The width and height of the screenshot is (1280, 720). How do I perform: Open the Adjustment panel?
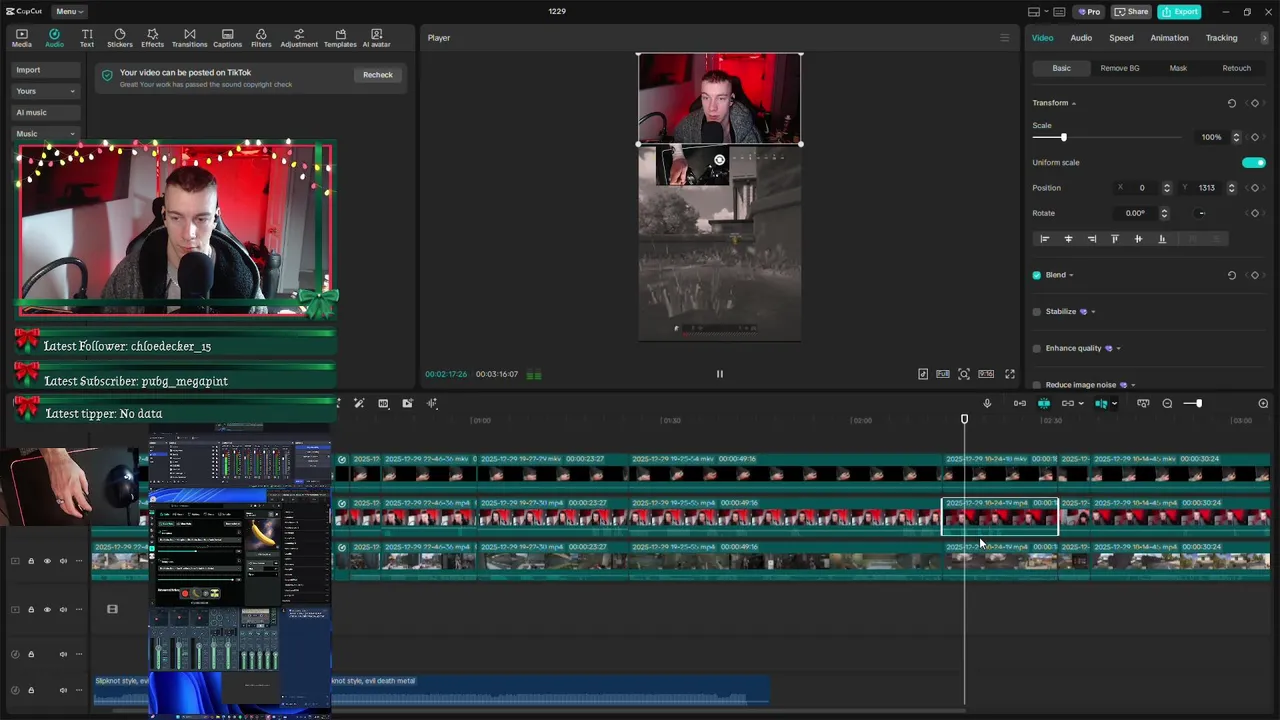tap(299, 38)
